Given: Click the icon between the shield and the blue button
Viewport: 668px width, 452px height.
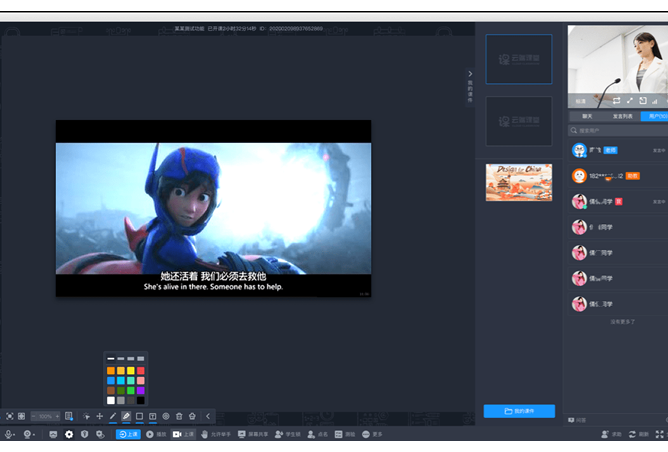Looking at the screenshot, I should (x=100, y=434).
